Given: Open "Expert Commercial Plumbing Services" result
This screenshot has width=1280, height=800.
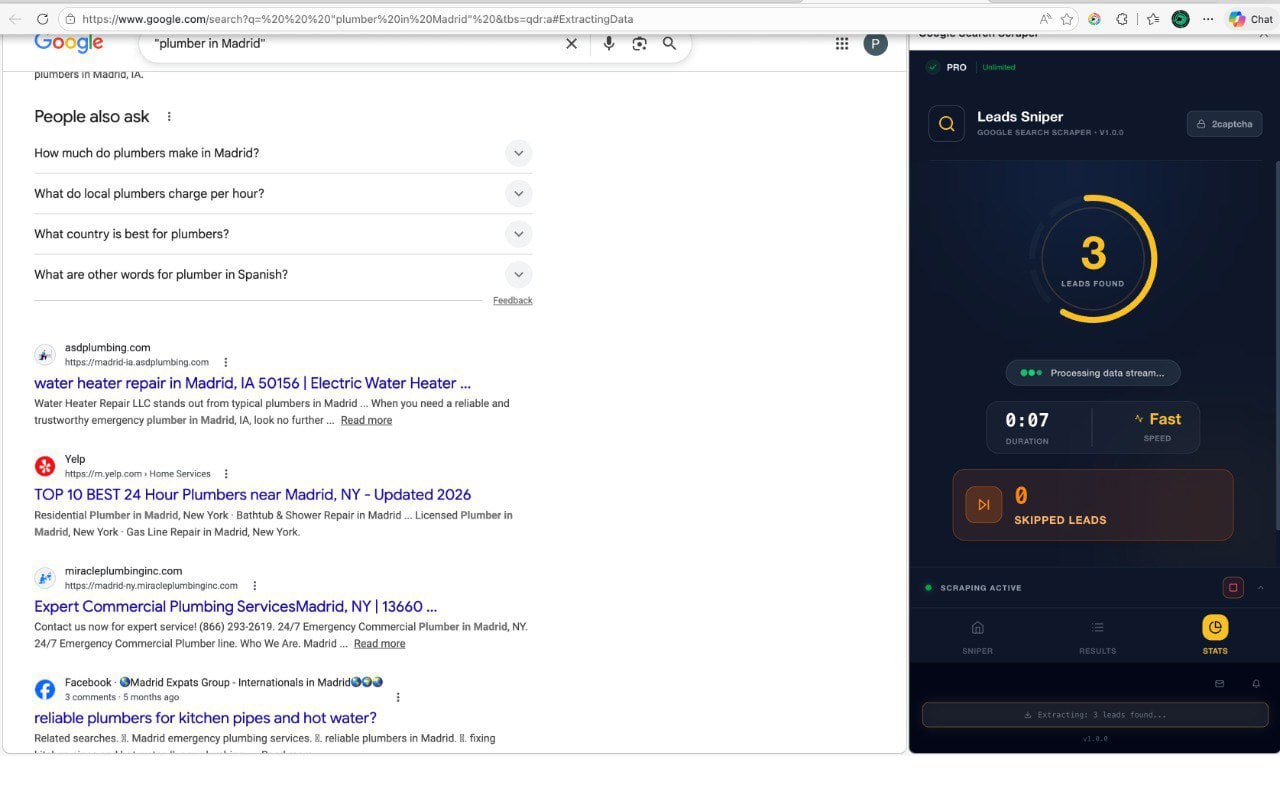Looking at the screenshot, I should [235, 606].
